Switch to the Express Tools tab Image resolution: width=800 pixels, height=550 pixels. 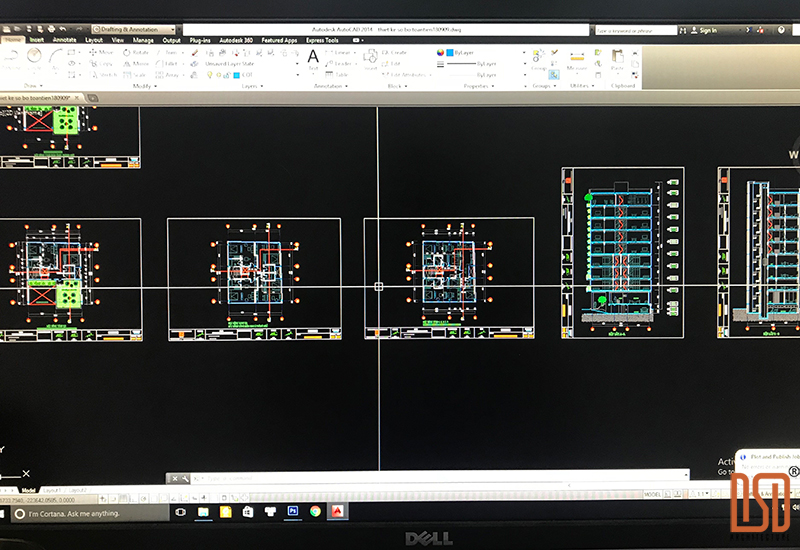click(x=324, y=40)
